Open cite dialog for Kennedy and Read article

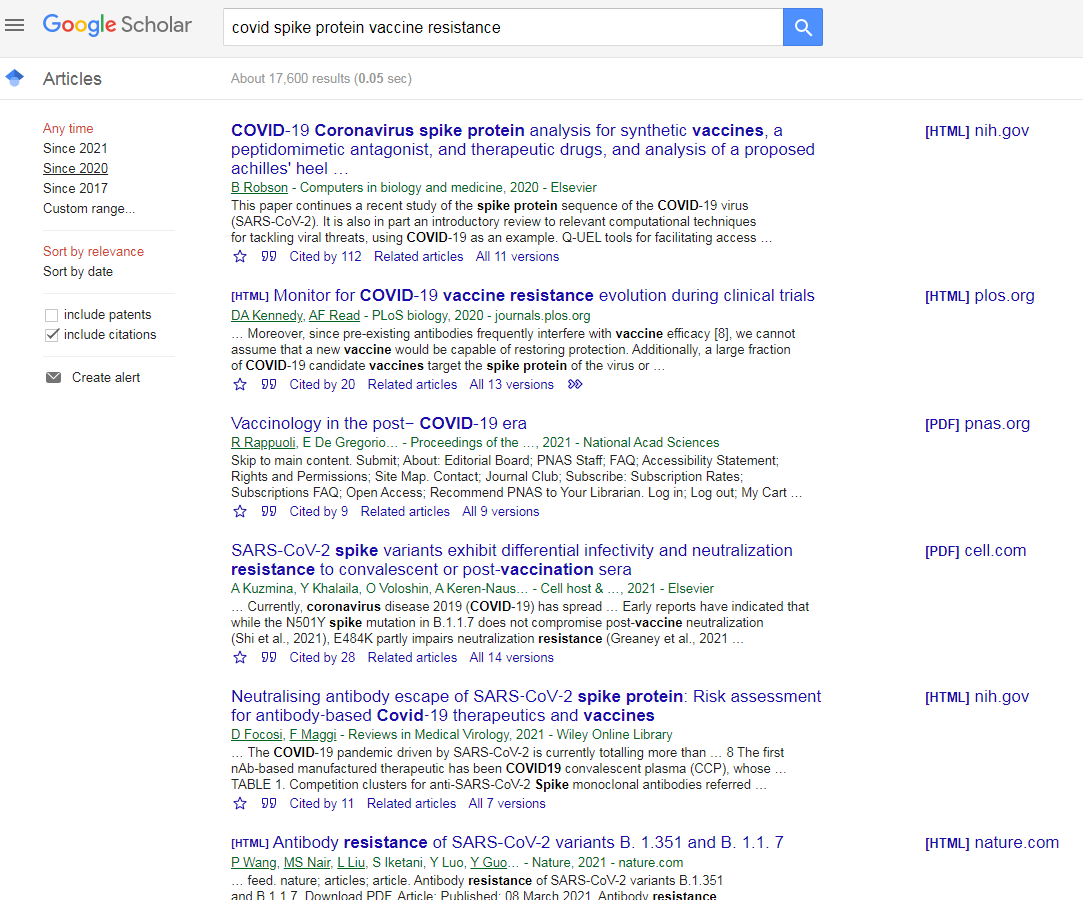(x=269, y=385)
